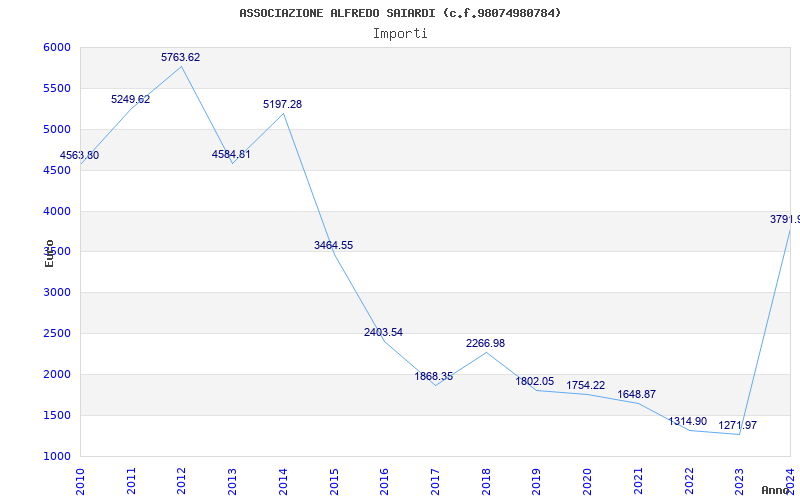Image resolution: width=800 pixels, height=500 pixels.
Task: Click the data label 1314.90
Action: 688,421
